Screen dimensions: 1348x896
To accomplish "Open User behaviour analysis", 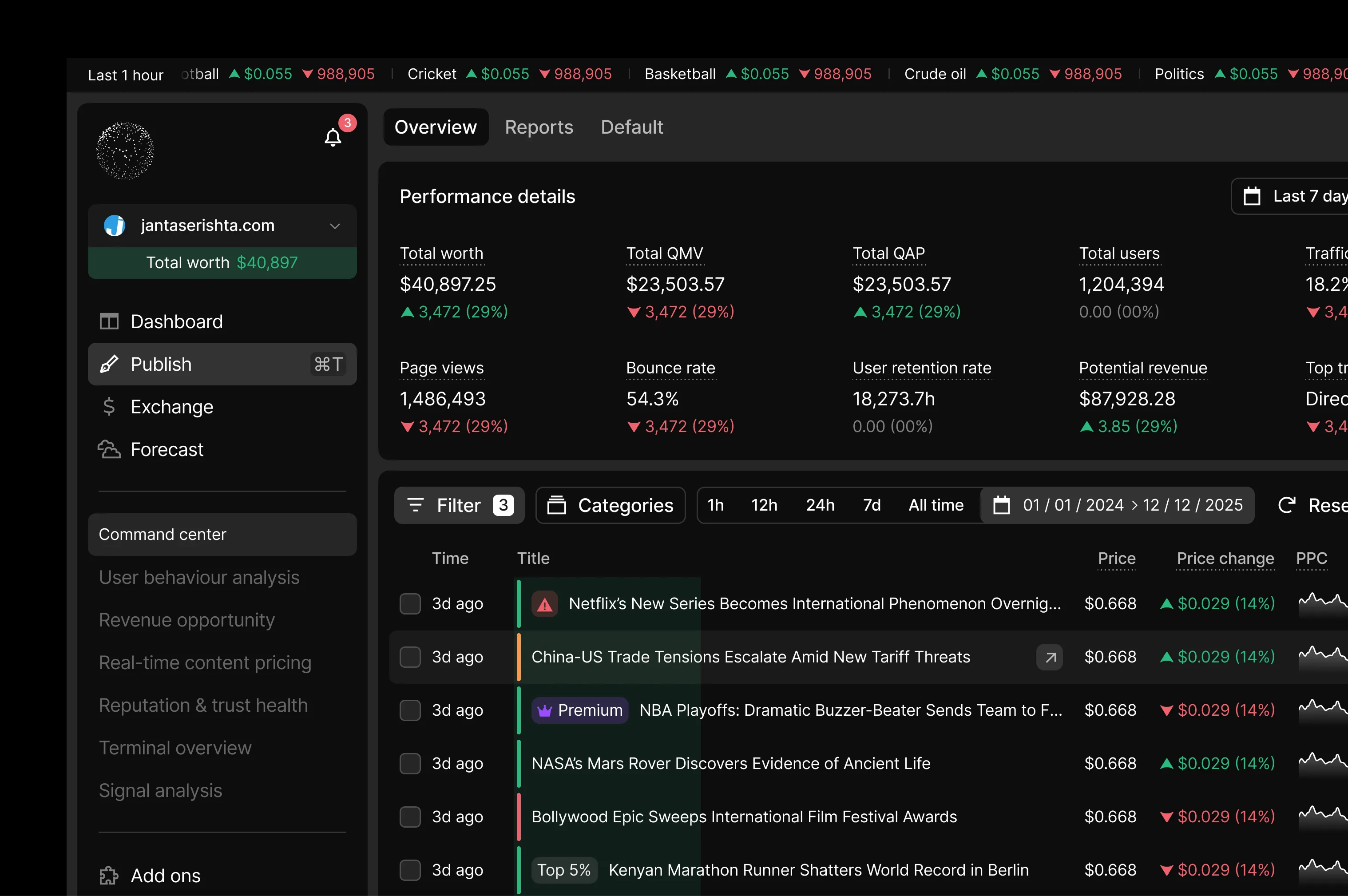I will (199, 577).
